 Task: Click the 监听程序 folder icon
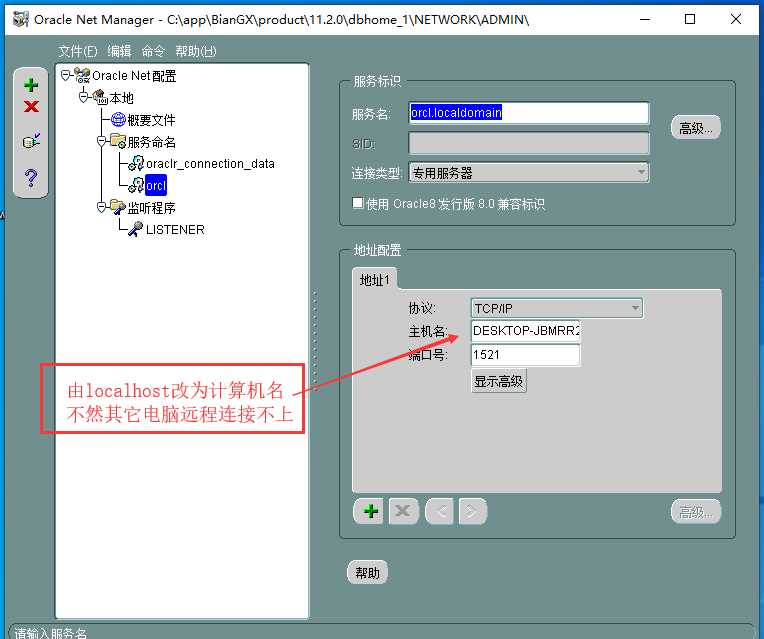[x=118, y=207]
